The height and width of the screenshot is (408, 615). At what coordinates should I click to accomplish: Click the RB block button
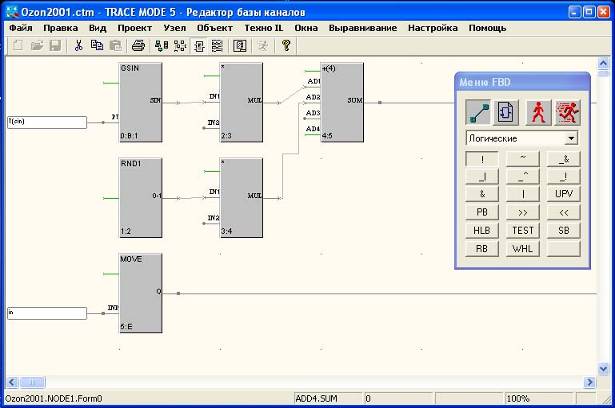[x=482, y=248]
